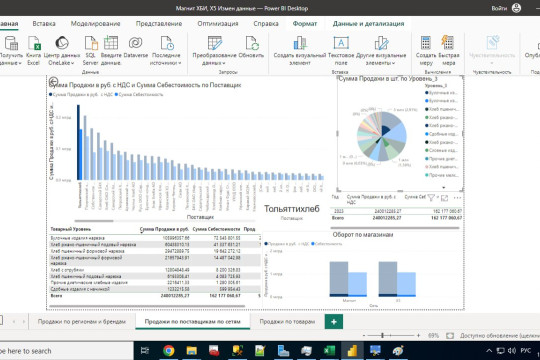Expand pie chart legend down arrow

(x=444, y=187)
